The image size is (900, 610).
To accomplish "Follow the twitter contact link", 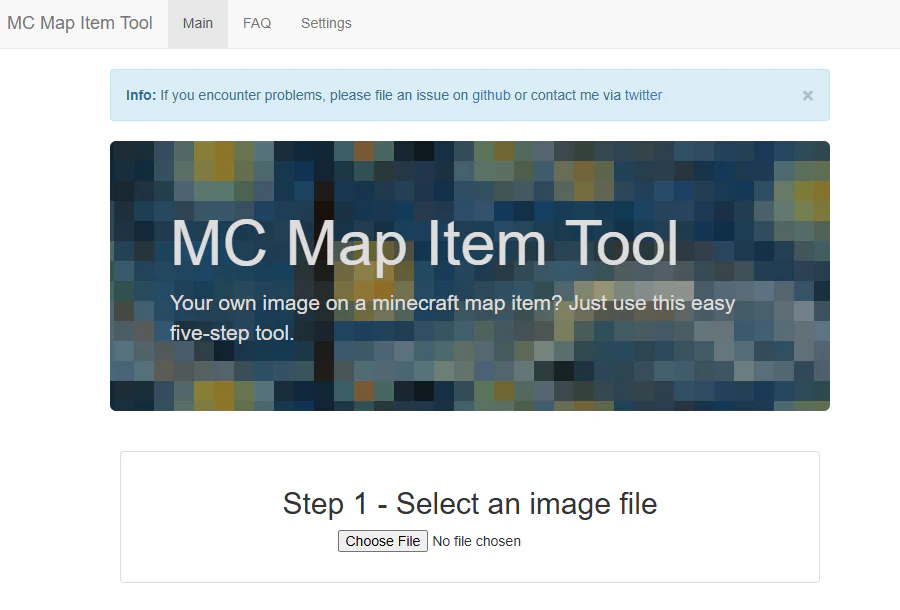I will tap(643, 96).
